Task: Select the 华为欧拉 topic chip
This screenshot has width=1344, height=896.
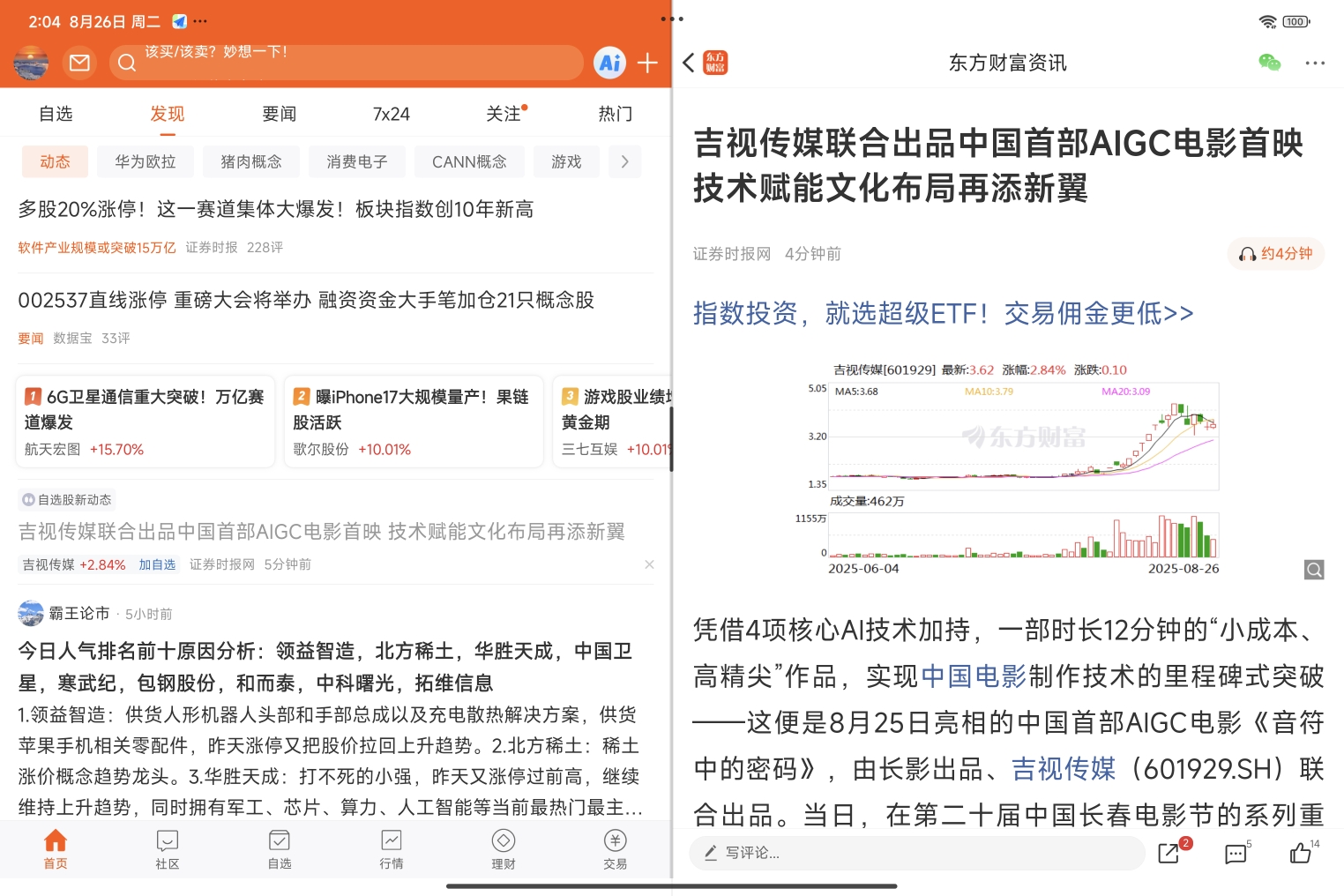Action: pyautogui.click(x=146, y=161)
